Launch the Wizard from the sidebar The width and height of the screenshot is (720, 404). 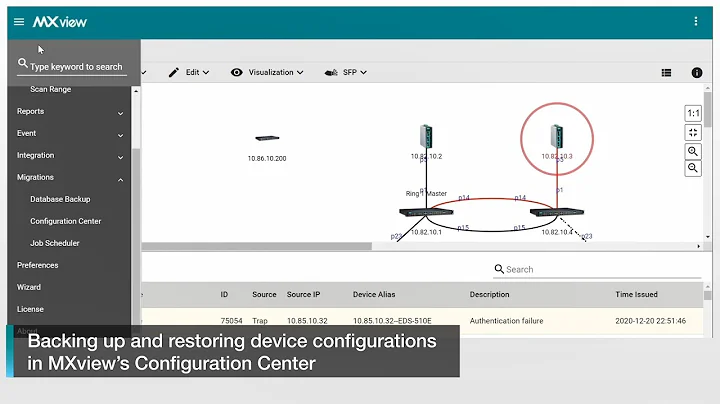pos(29,287)
